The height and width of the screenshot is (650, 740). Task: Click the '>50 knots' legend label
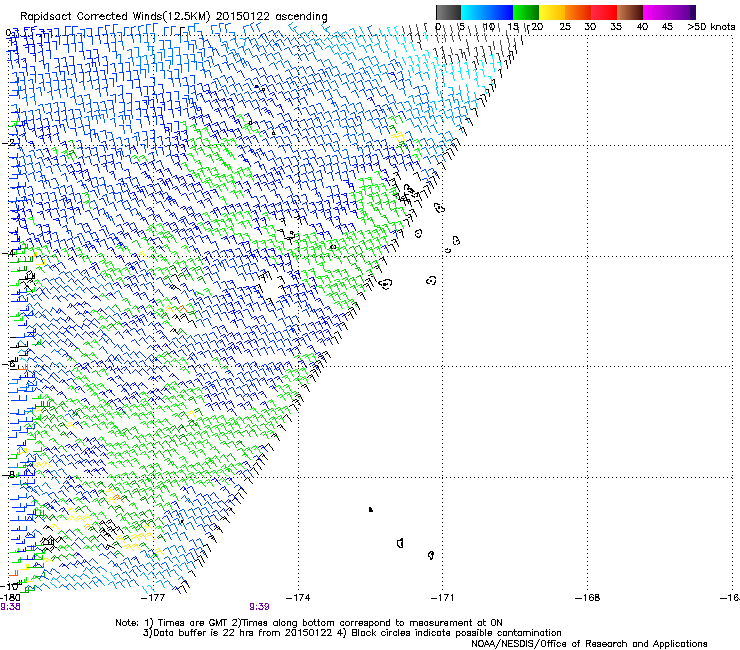tap(711, 26)
